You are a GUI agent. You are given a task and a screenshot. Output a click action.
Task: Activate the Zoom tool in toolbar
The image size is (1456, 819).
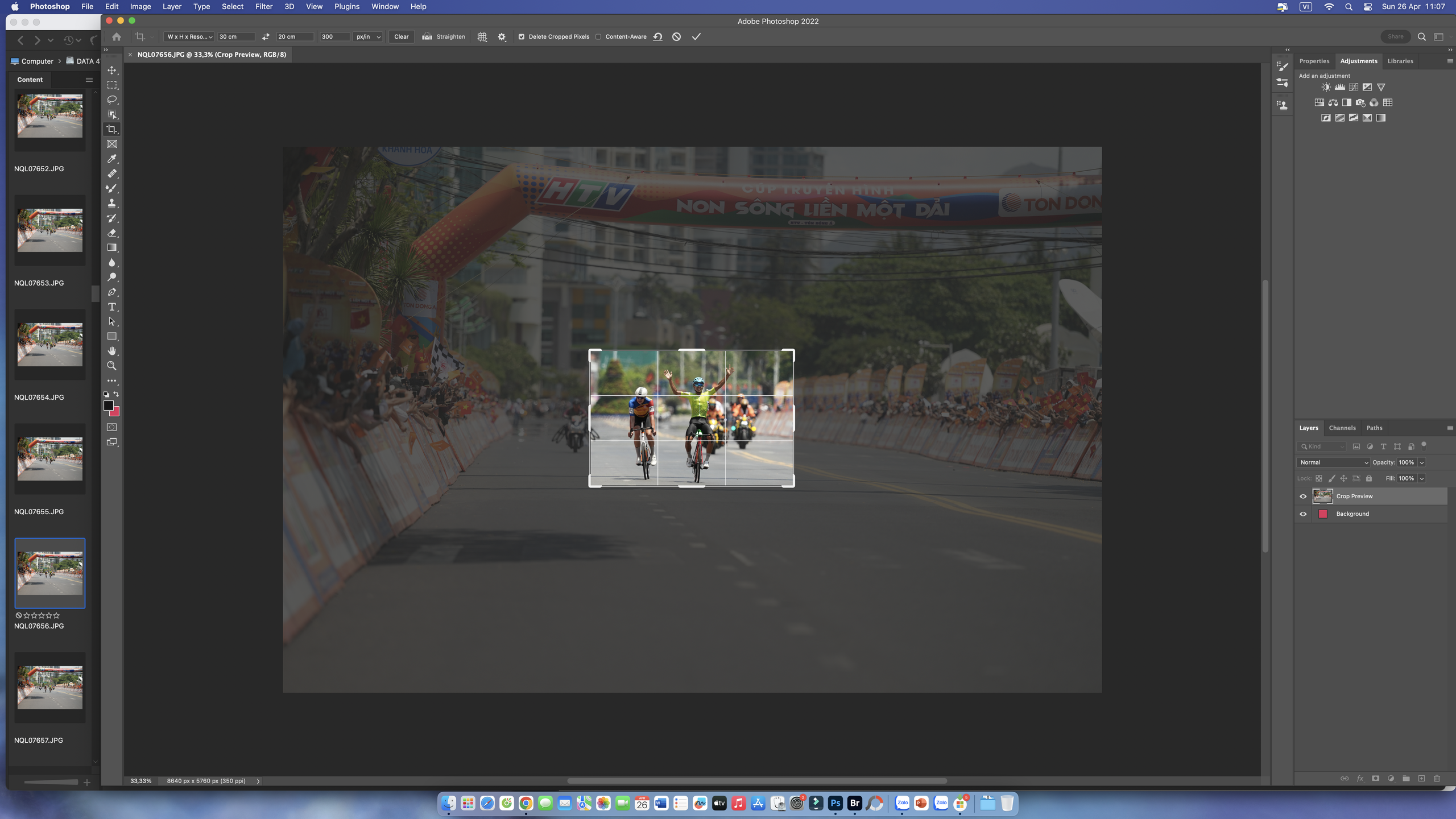click(112, 366)
